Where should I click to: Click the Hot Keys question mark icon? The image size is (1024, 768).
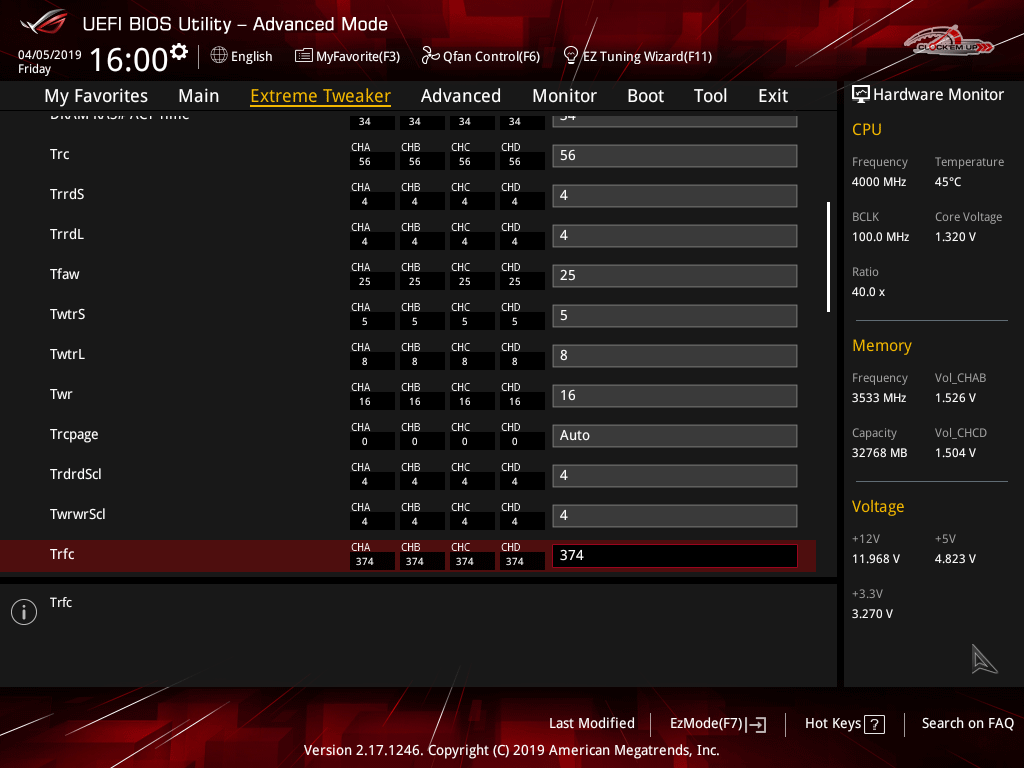(x=874, y=724)
